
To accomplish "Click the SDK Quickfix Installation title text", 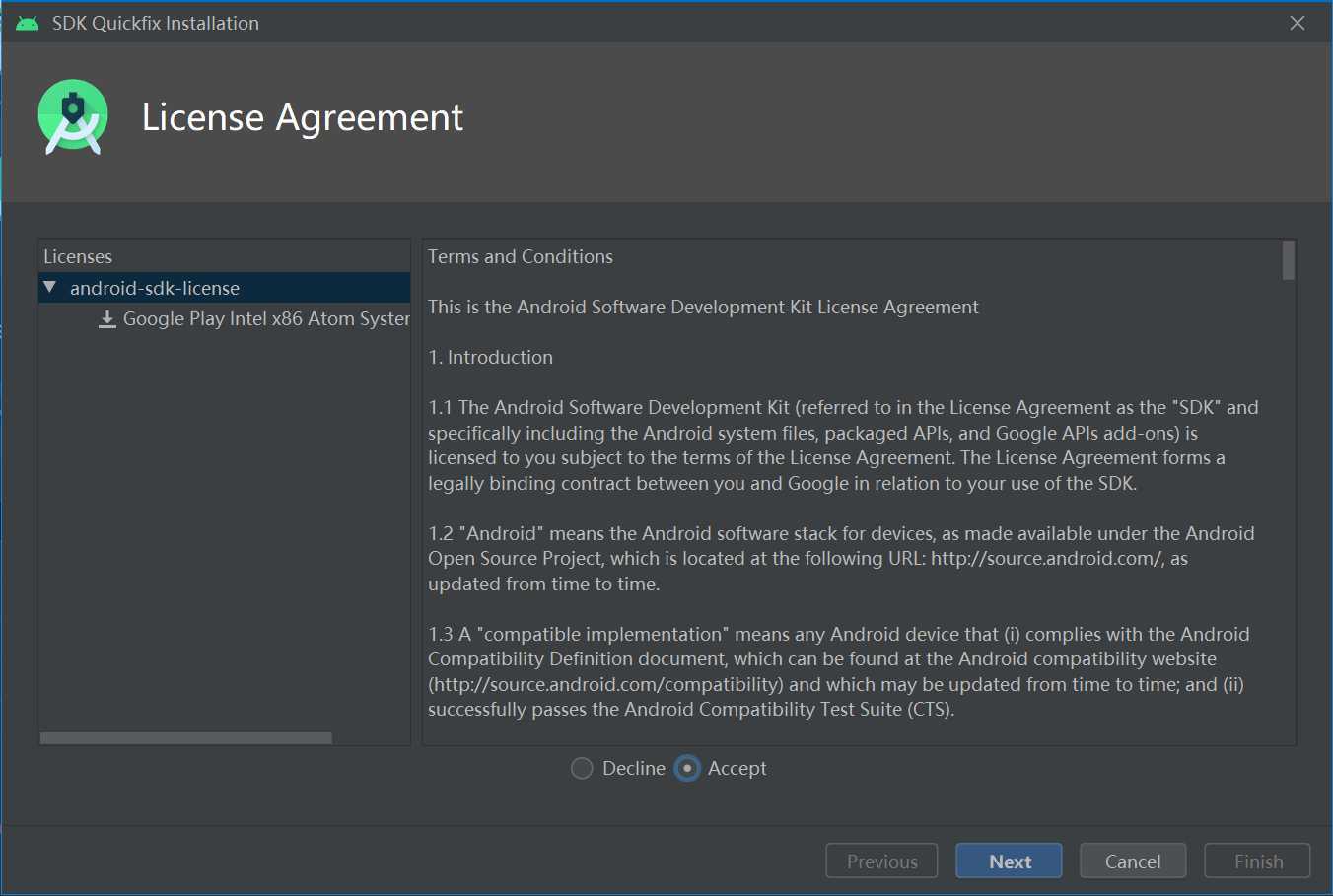I will click(x=156, y=23).
